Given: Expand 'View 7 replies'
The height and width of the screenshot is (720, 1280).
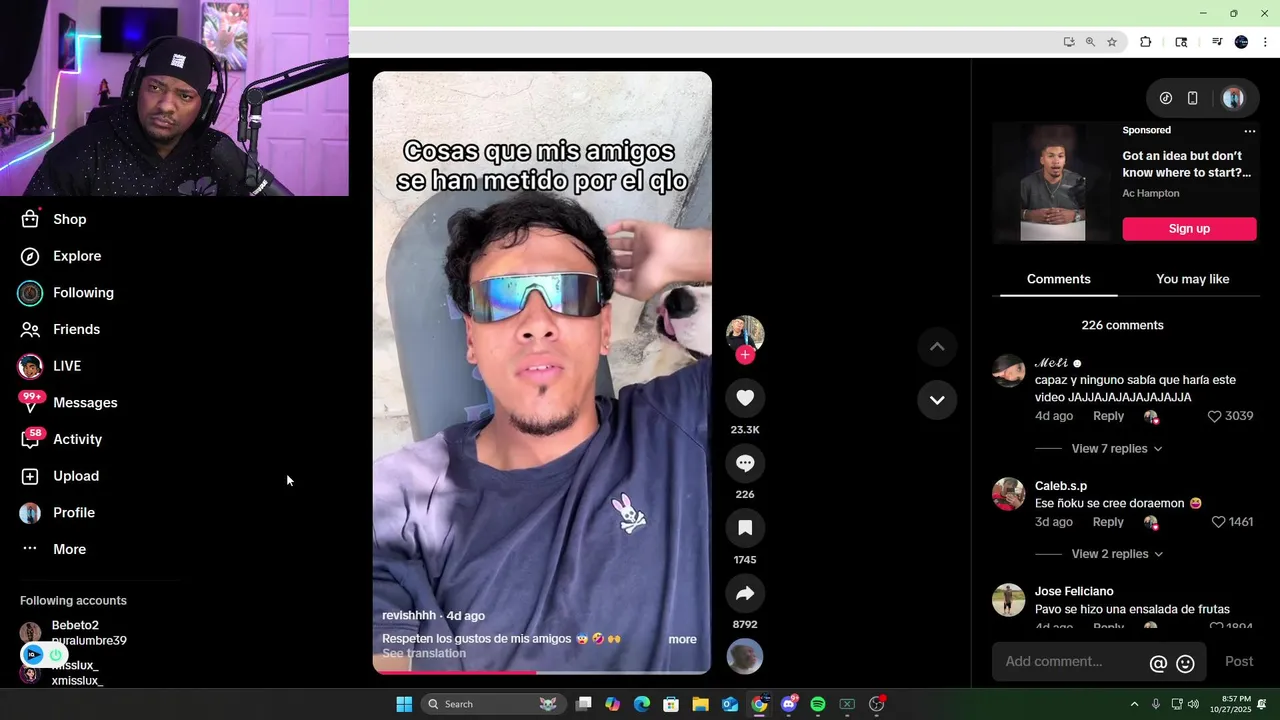Looking at the screenshot, I should coord(1116,449).
